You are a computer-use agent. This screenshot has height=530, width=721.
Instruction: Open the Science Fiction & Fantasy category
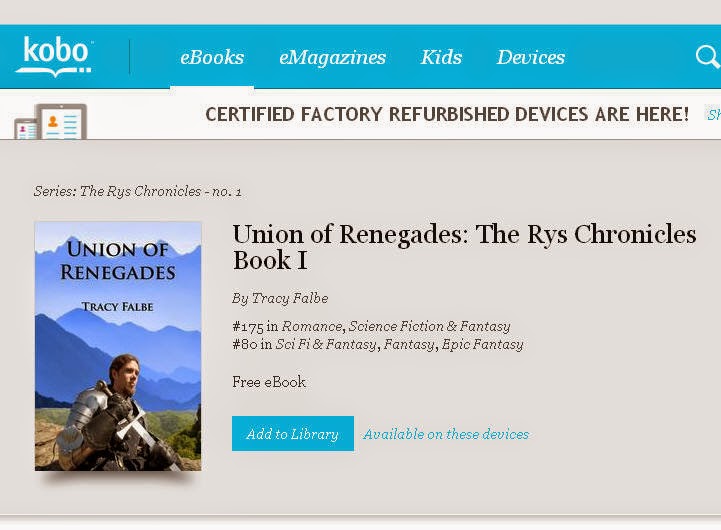tap(429, 326)
